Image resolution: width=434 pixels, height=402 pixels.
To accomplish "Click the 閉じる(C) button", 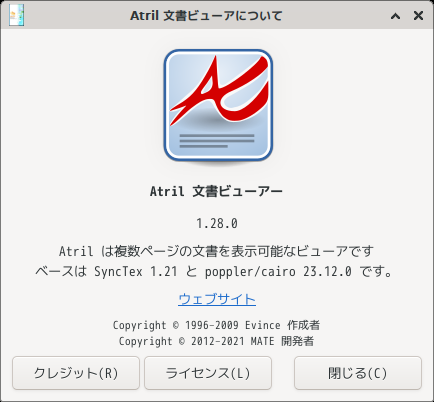I will coord(358,373).
